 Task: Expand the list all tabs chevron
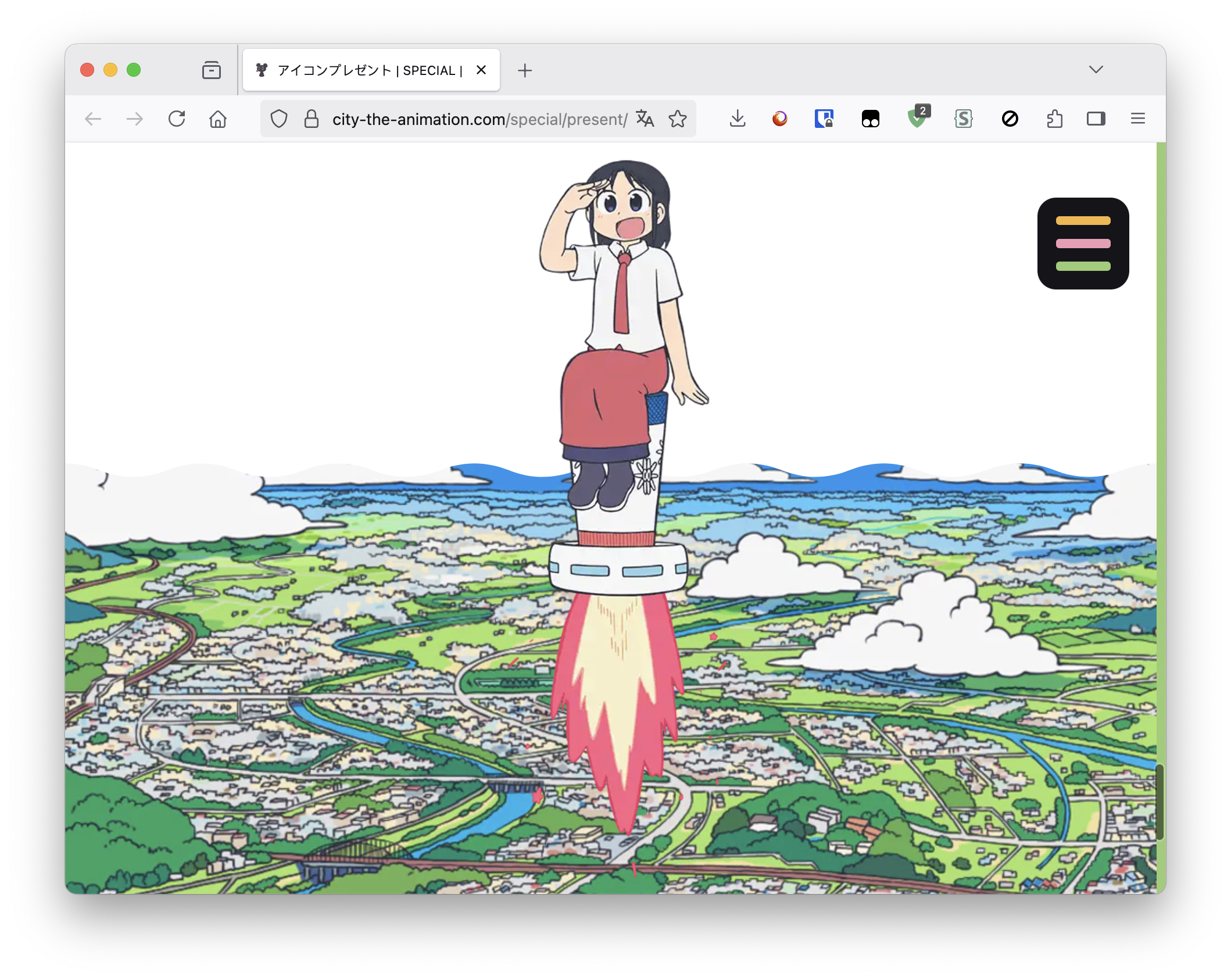[x=1096, y=70]
